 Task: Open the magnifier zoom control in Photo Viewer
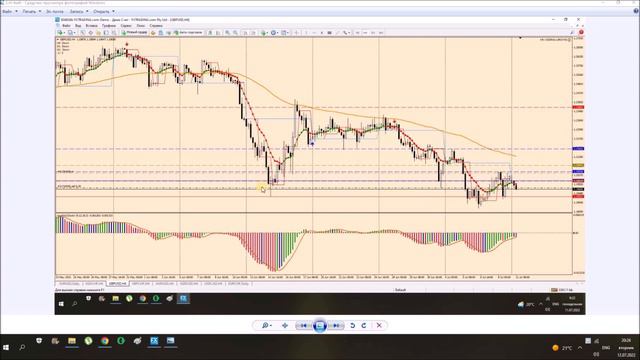point(267,325)
